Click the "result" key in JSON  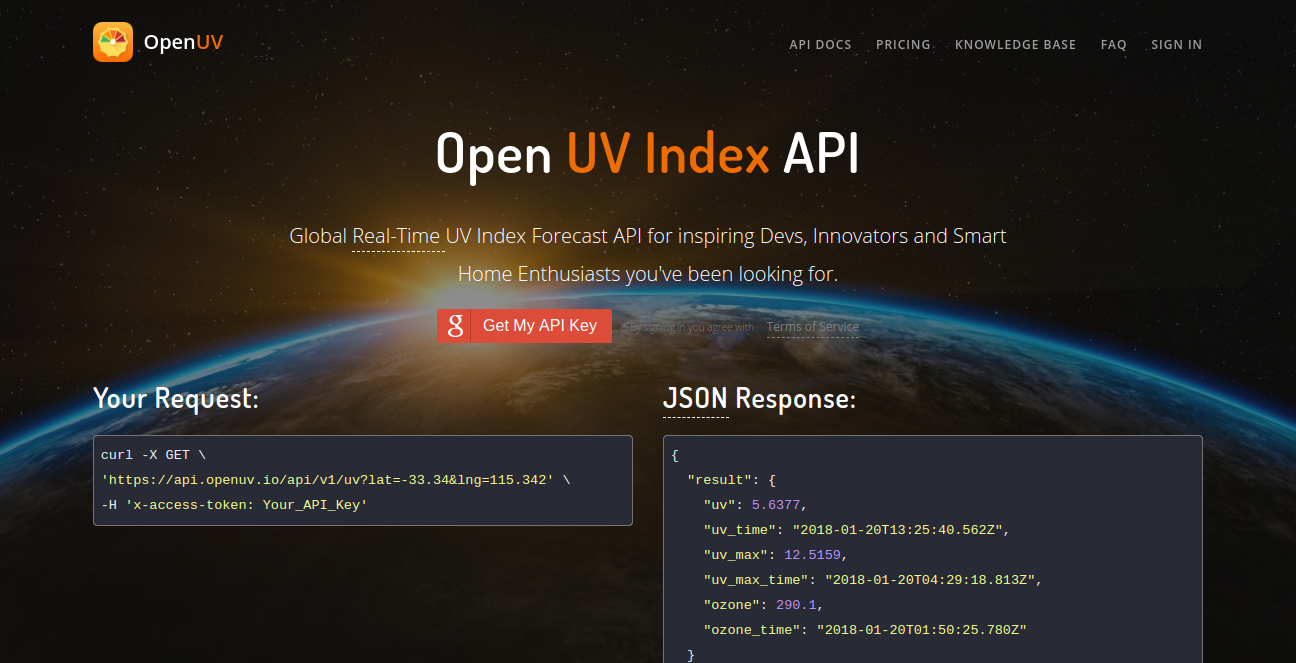click(x=719, y=480)
